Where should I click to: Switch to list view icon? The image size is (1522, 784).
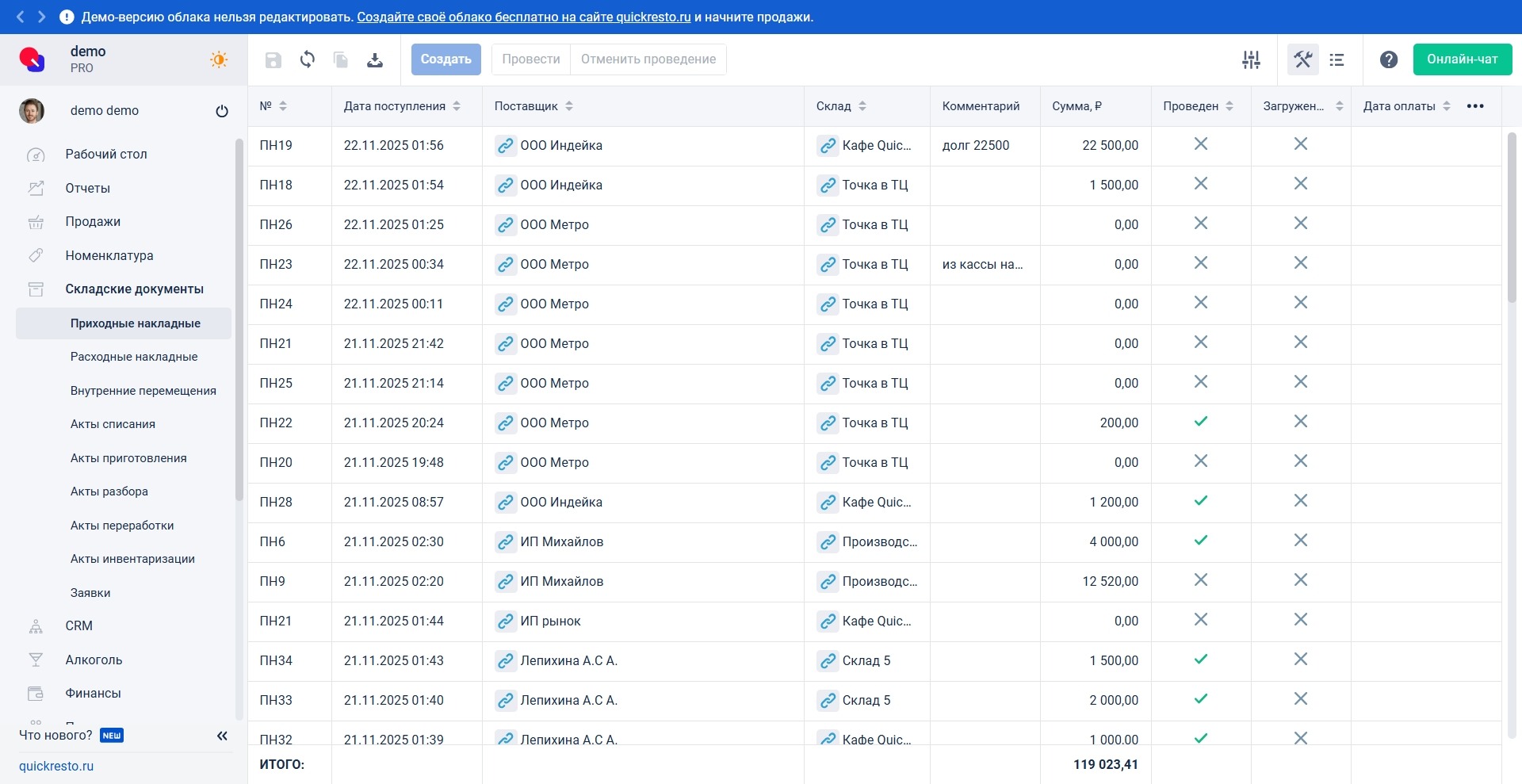point(1337,59)
